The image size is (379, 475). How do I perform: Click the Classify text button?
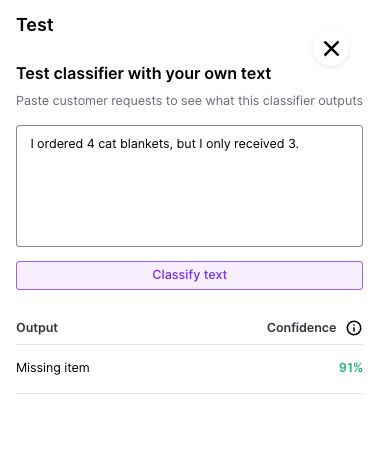point(189,275)
